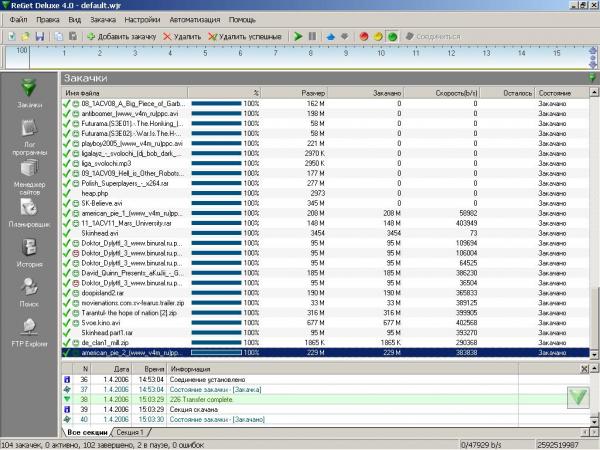Click the Соединиться connect button
The height and width of the screenshot is (450, 600).
(433, 36)
